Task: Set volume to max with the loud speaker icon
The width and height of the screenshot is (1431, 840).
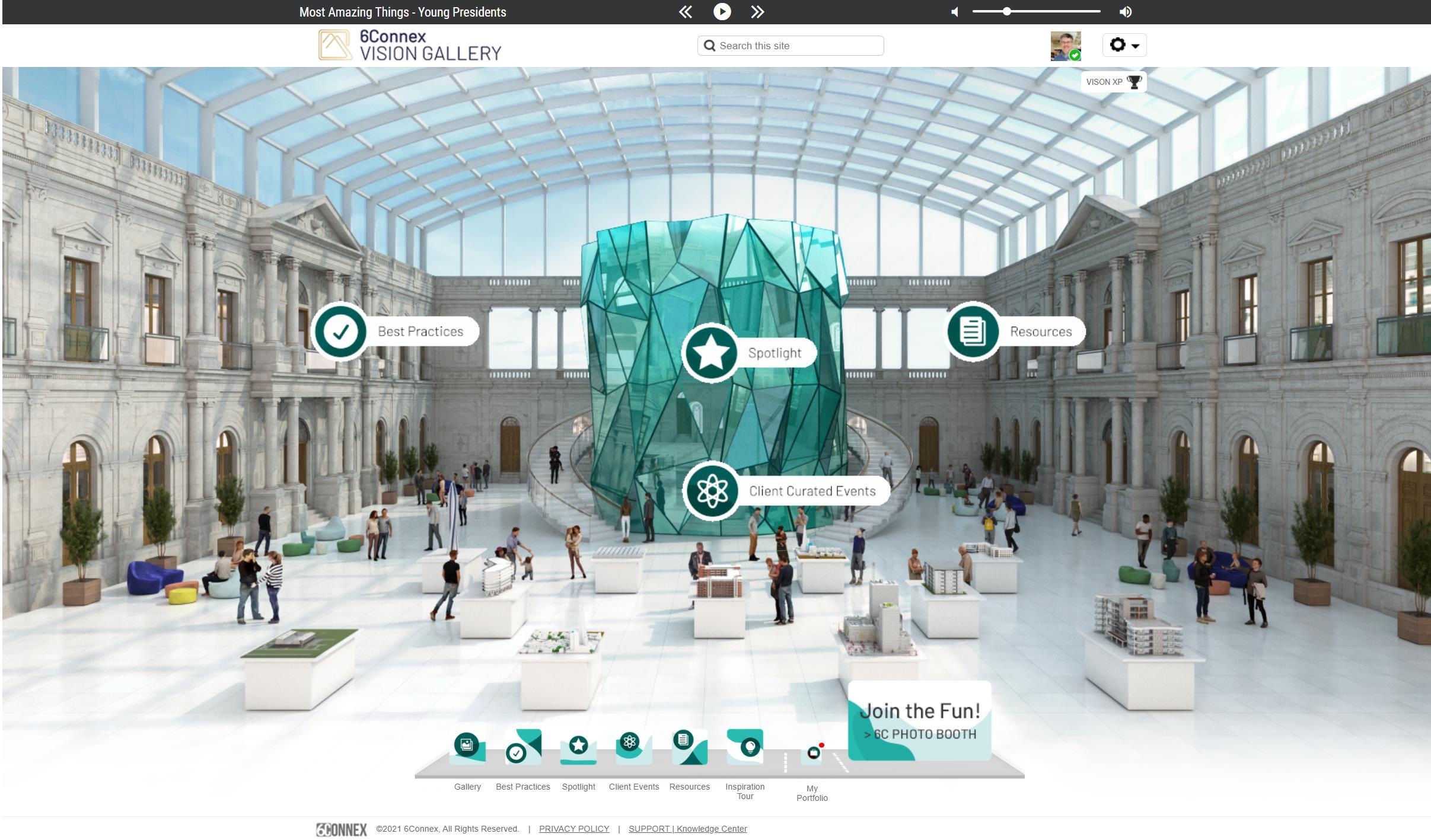Action: pos(1125,12)
